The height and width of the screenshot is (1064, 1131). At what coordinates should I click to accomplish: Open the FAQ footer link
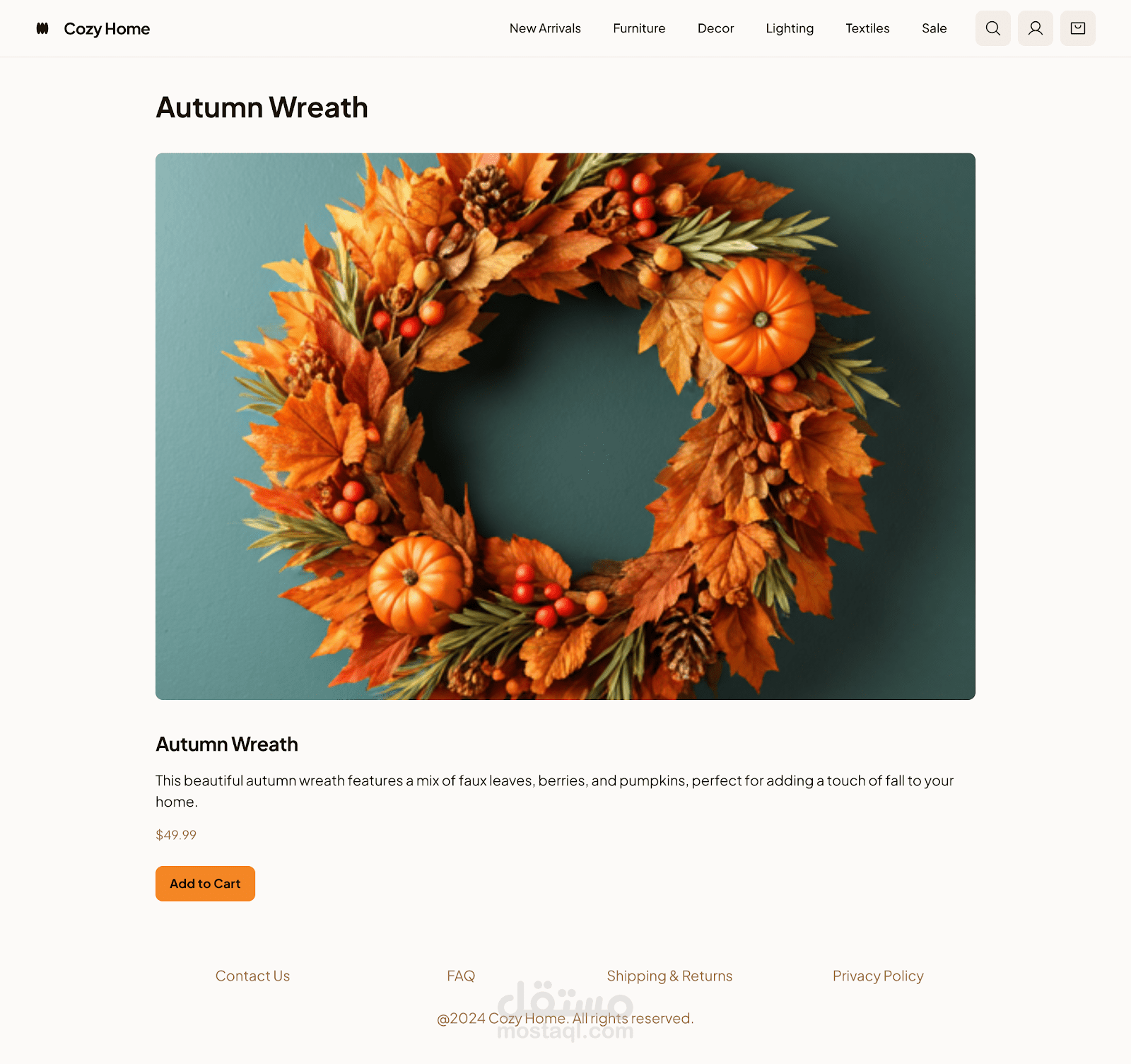click(x=461, y=976)
